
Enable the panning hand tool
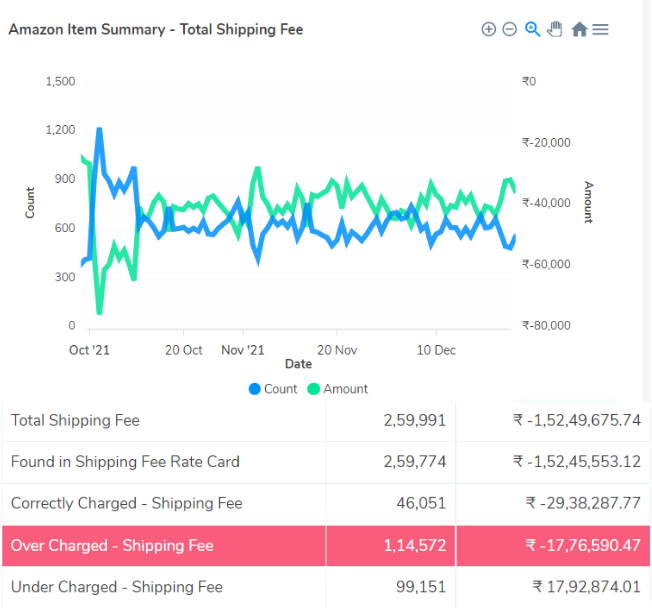(555, 30)
